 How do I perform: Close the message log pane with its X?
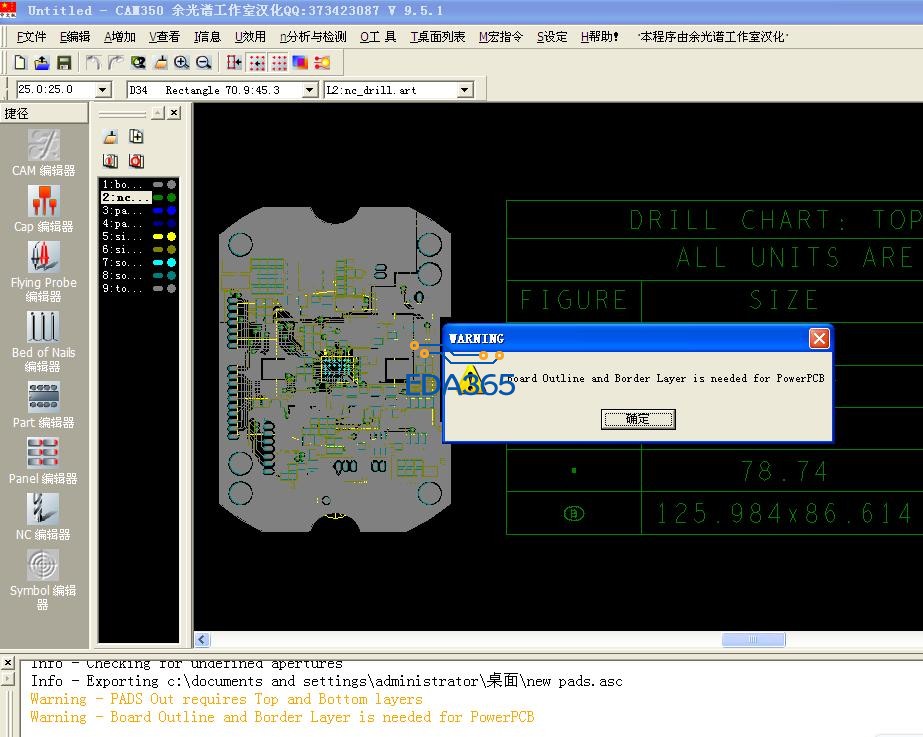pos(7,663)
